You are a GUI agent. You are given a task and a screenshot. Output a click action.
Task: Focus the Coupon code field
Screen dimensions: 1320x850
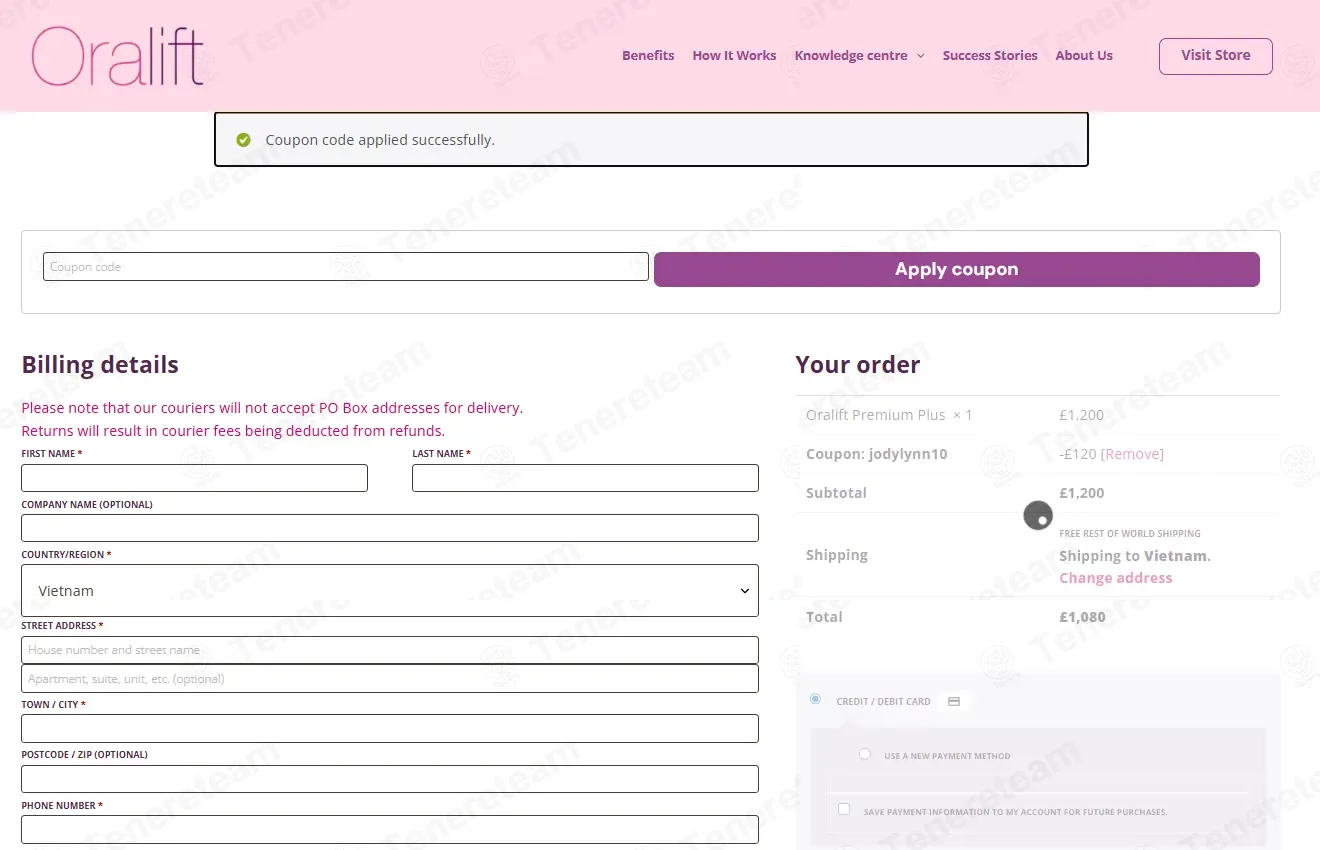tap(346, 267)
